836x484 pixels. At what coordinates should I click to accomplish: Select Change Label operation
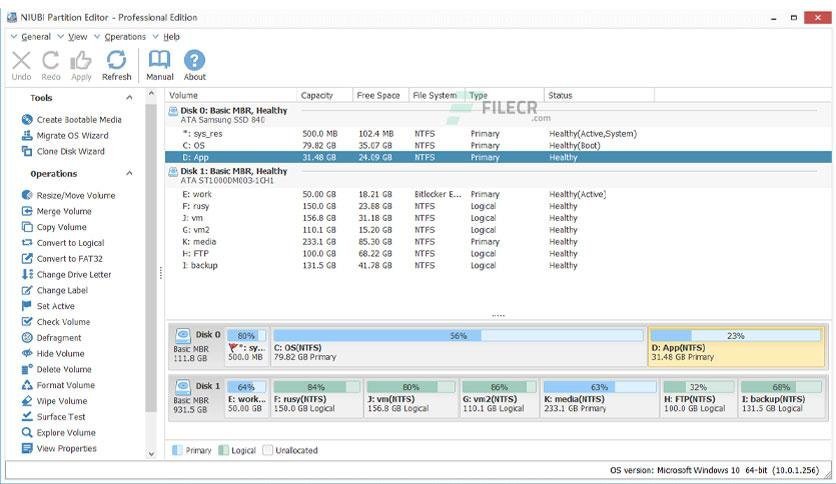[55, 290]
